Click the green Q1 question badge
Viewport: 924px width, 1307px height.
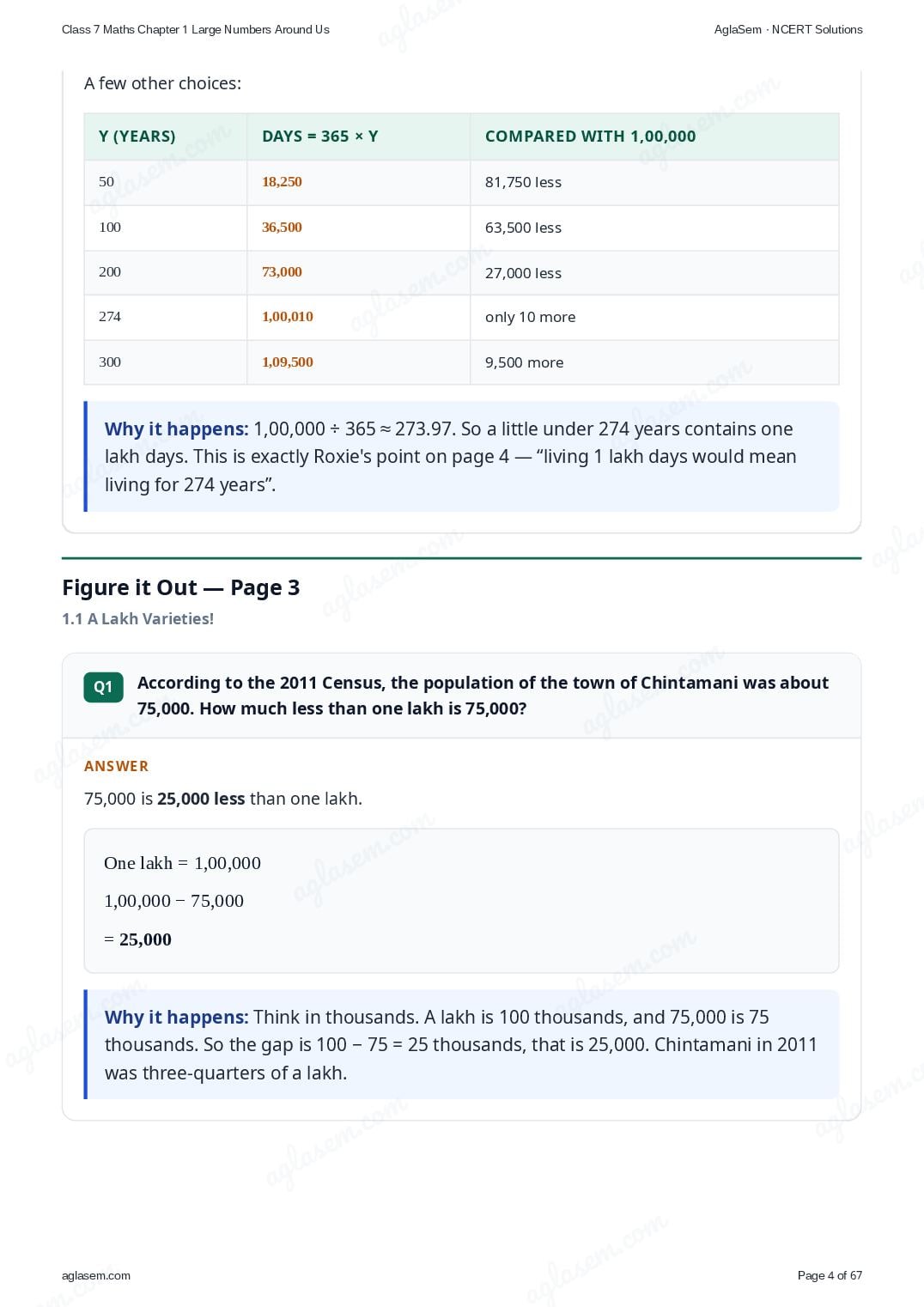tap(103, 687)
